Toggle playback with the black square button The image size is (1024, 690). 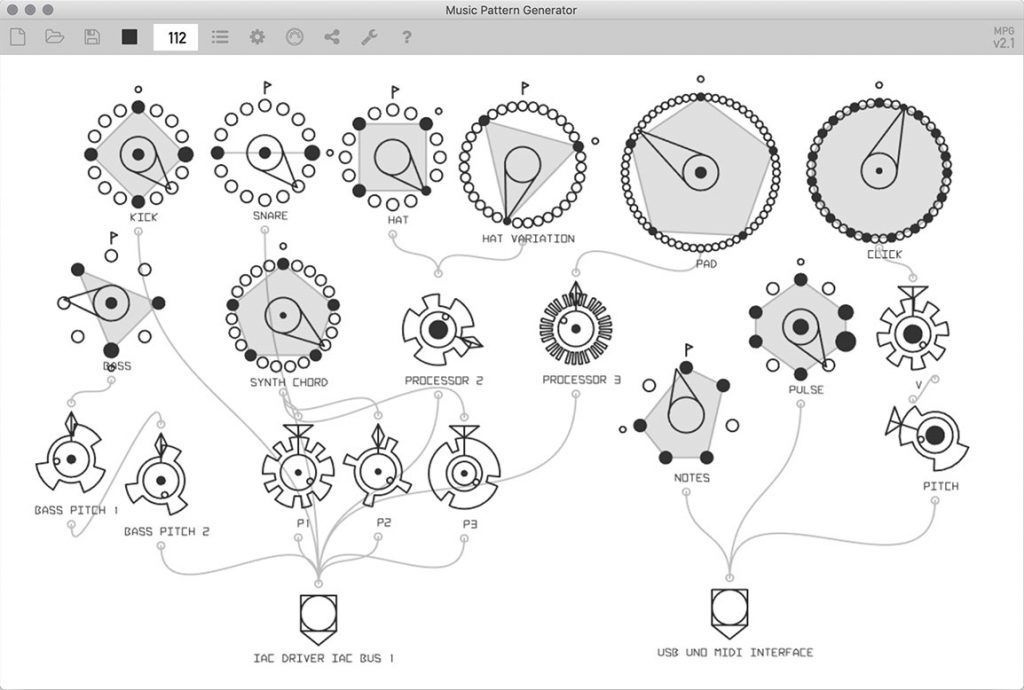[131, 36]
